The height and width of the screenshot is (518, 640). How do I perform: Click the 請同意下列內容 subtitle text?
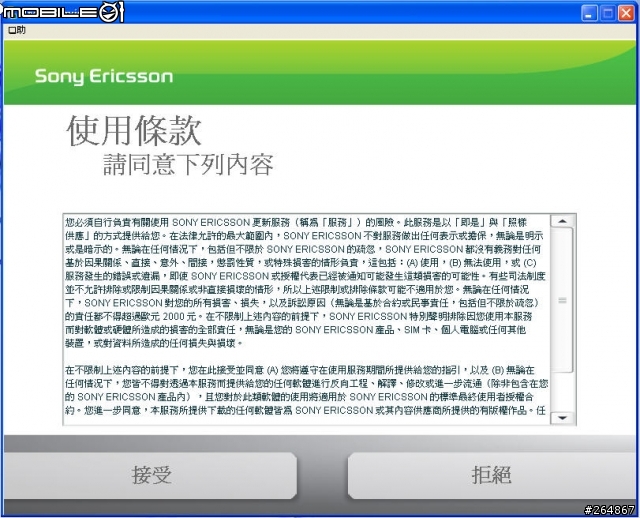click(188, 165)
